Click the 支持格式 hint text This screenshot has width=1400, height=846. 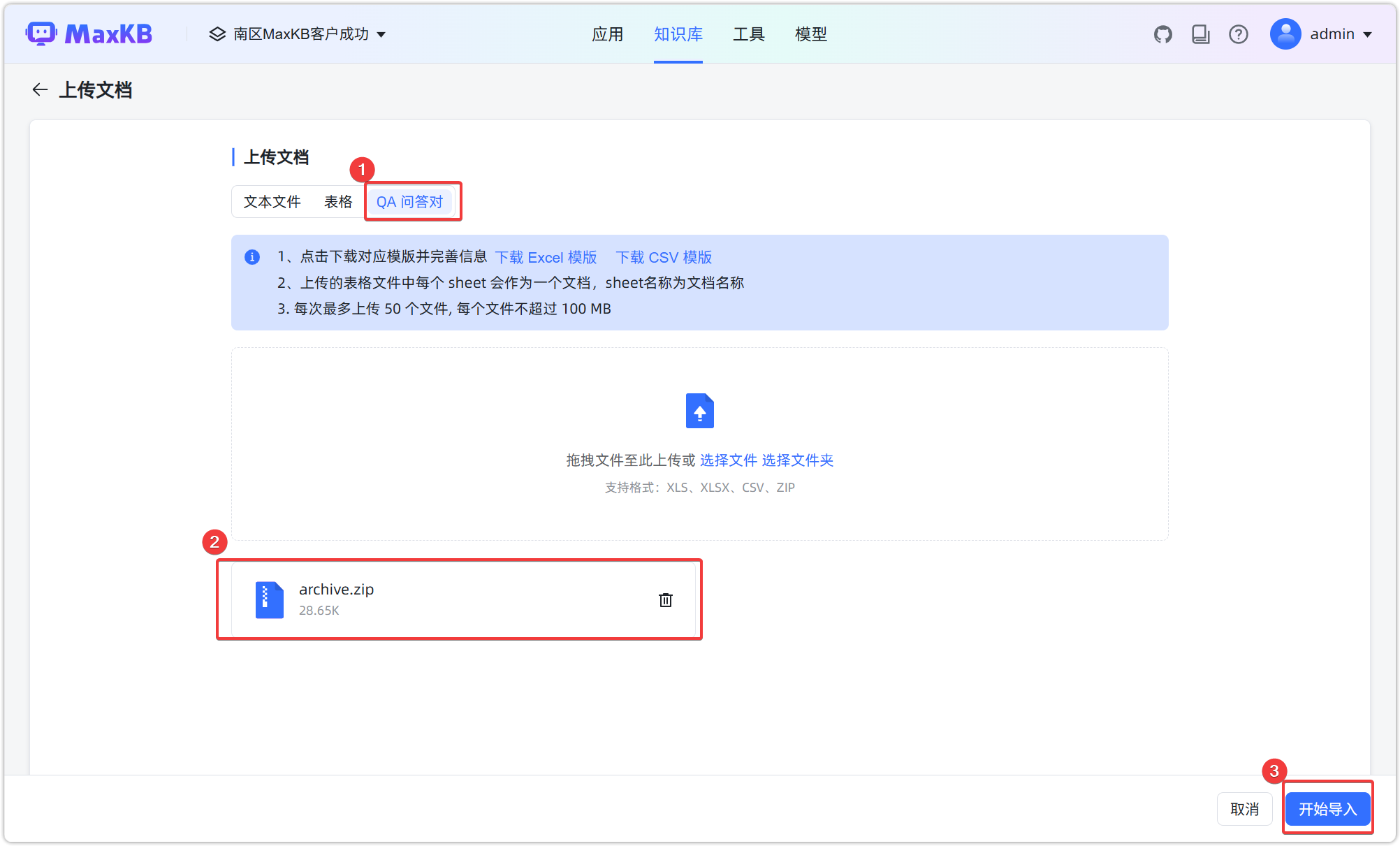pos(700,488)
